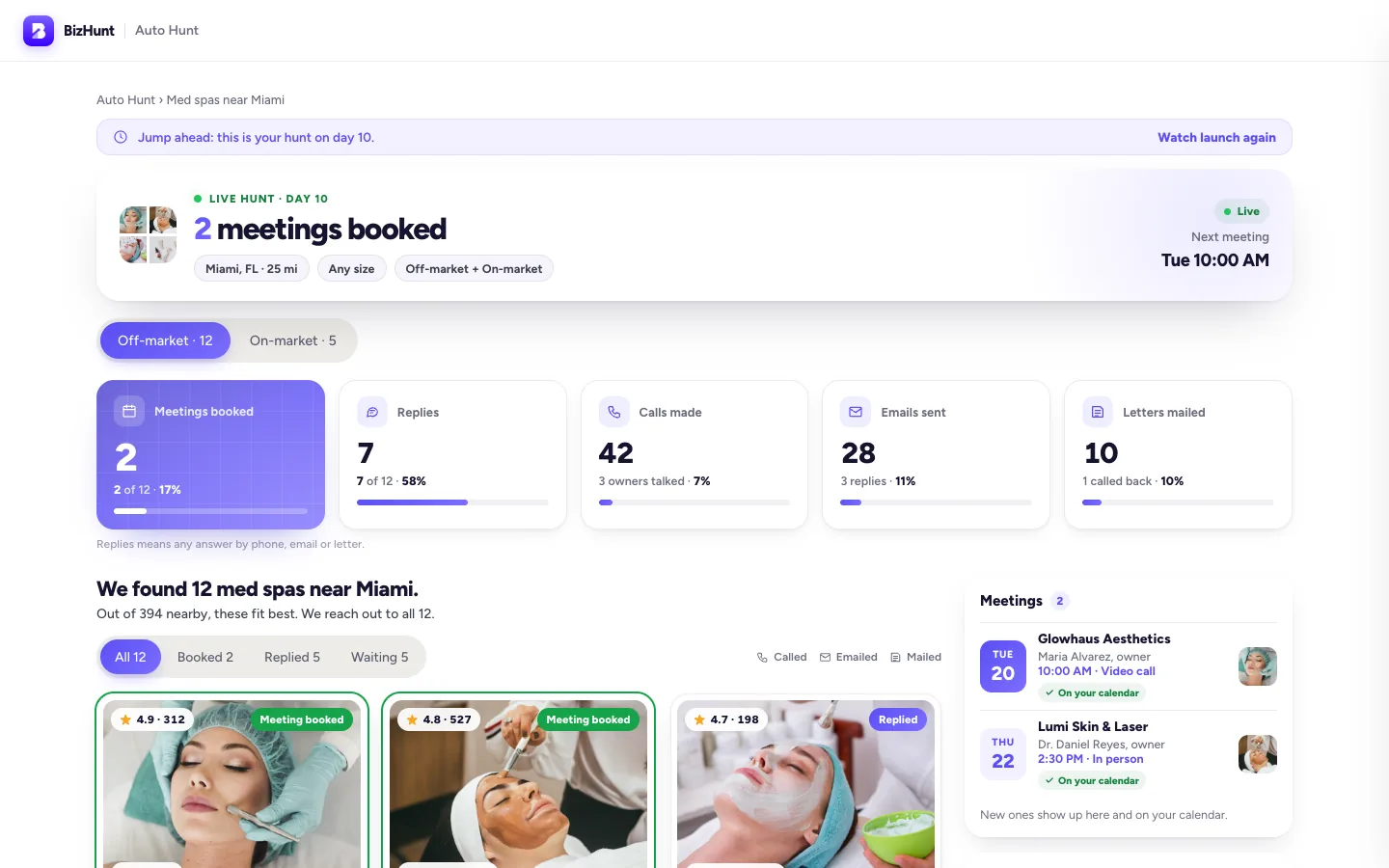Image resolution: width=1389 pixels, height=868 pixels.
Task: Click the Miami, FL · 25 mi chip
Action: pyautogui.click(x=252, y=269)
